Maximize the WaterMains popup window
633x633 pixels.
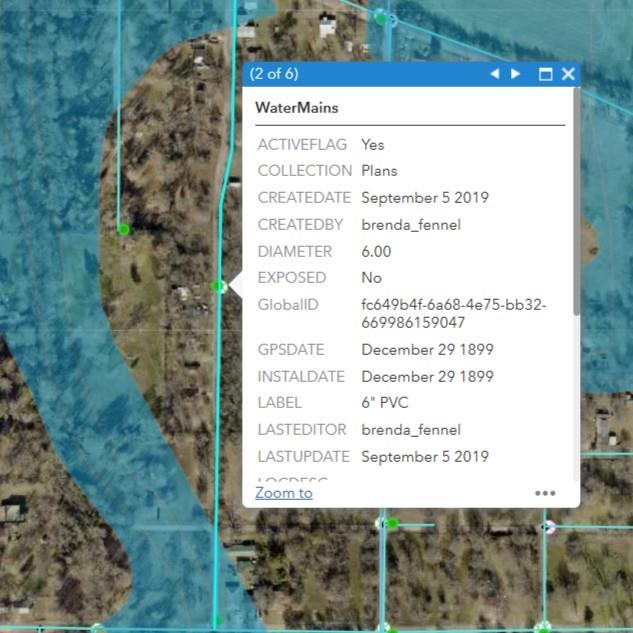coord(545,74)
